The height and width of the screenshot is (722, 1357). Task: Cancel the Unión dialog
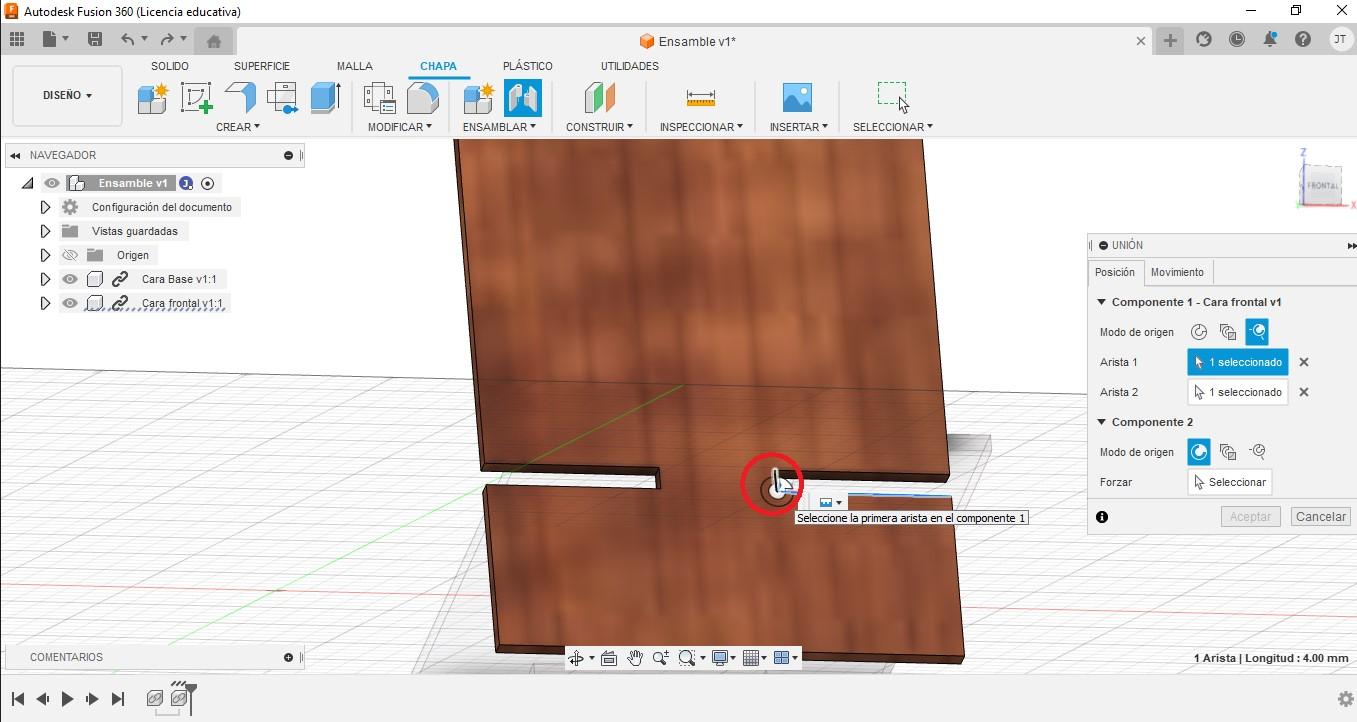tap(1320, 516)
